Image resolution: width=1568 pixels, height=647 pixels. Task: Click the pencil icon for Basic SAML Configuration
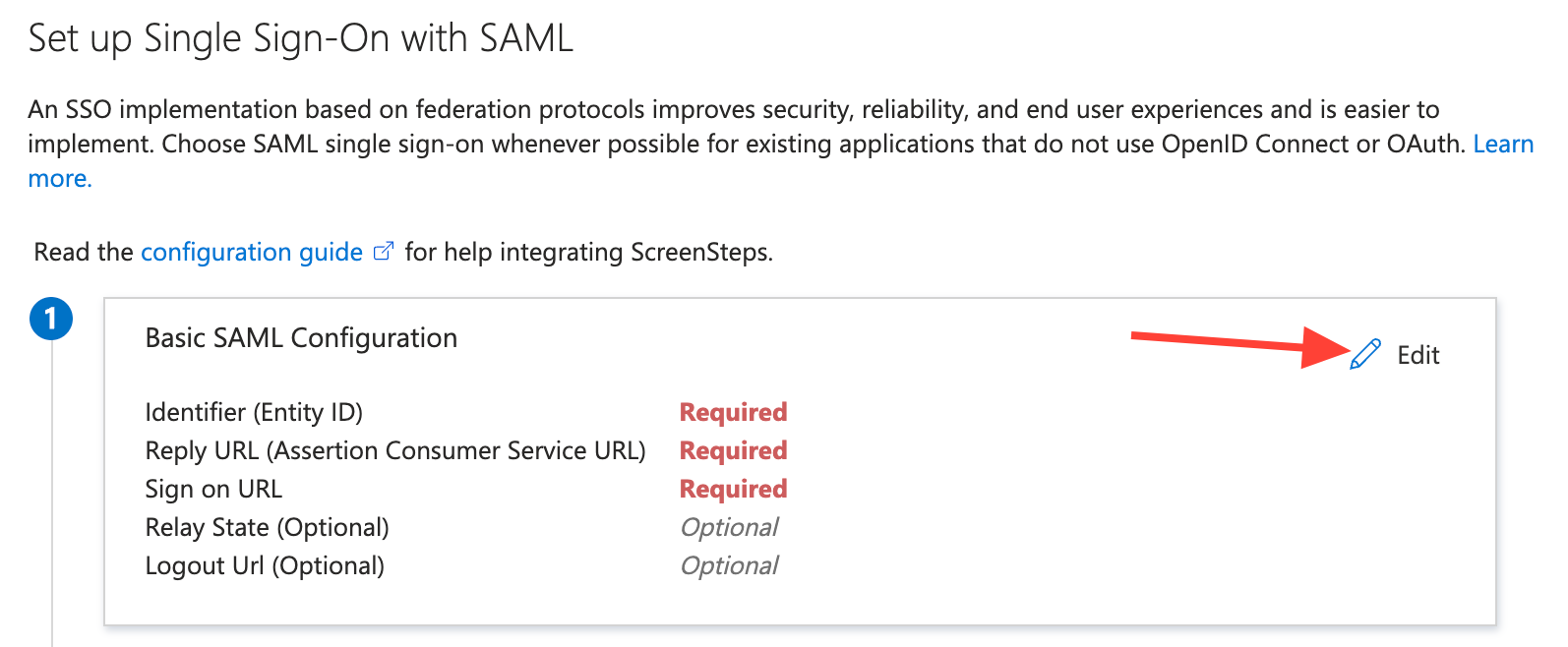pyautogui.click(x=1365, y=354)
